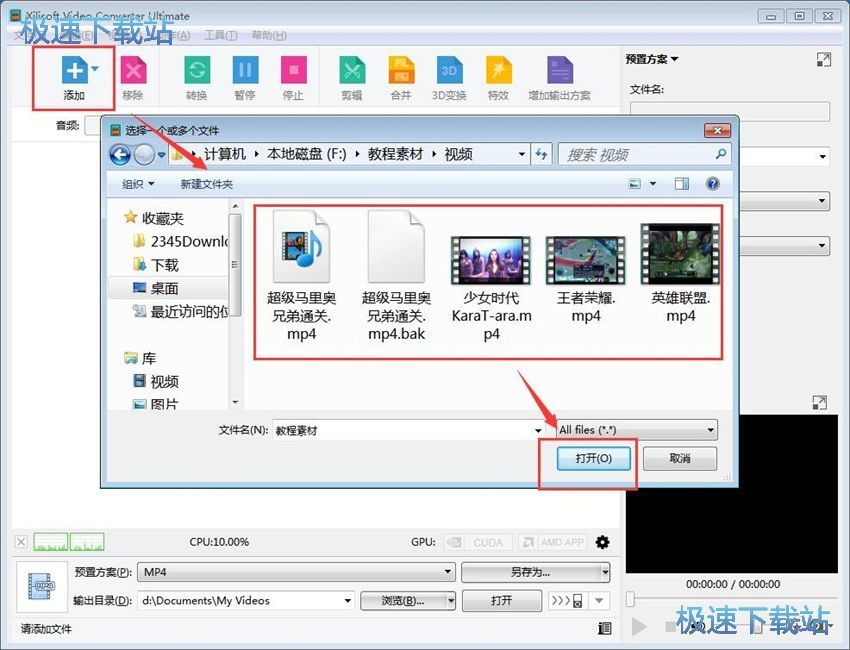Viewport: 850px width, 650px height.
Task: Select 视频 library in the sidebar
Action: [156, 382]
